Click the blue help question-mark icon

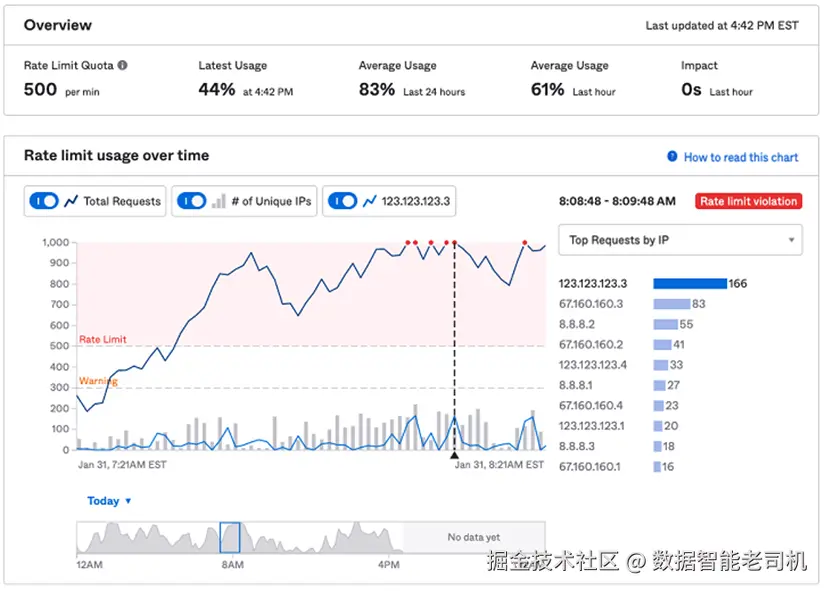(x=672, y=156)
